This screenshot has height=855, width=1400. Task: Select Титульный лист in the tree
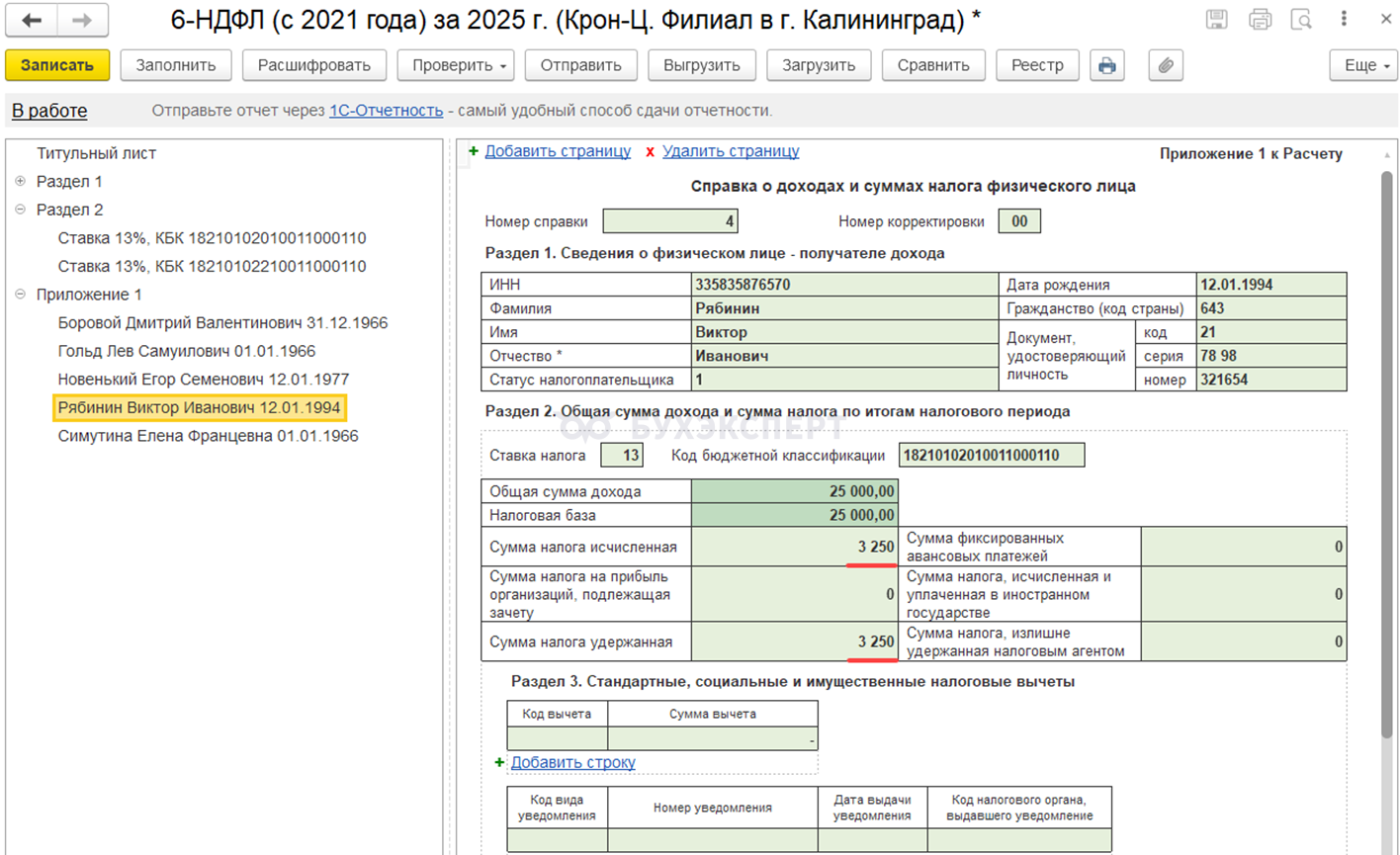tap(96, 153)
